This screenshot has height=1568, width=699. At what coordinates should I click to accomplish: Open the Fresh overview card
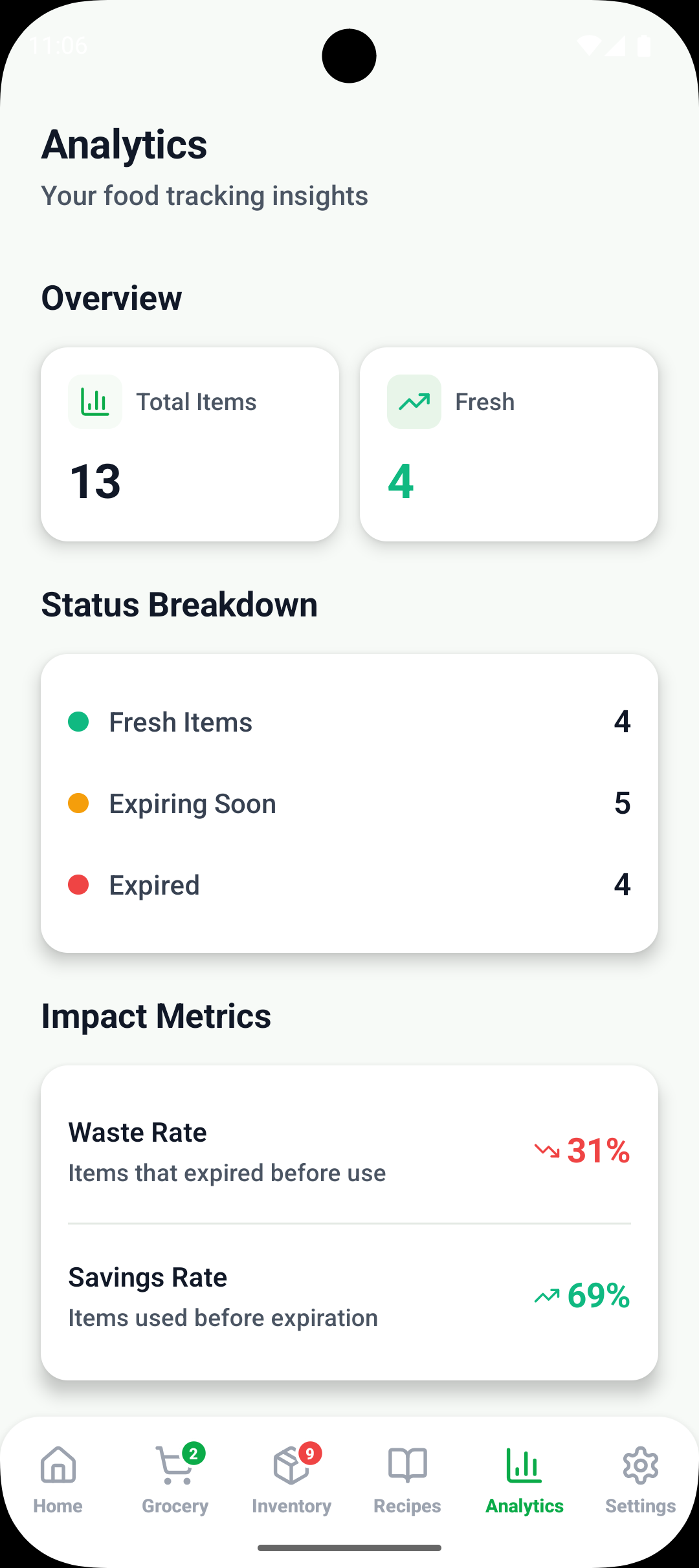click(509, 442)
